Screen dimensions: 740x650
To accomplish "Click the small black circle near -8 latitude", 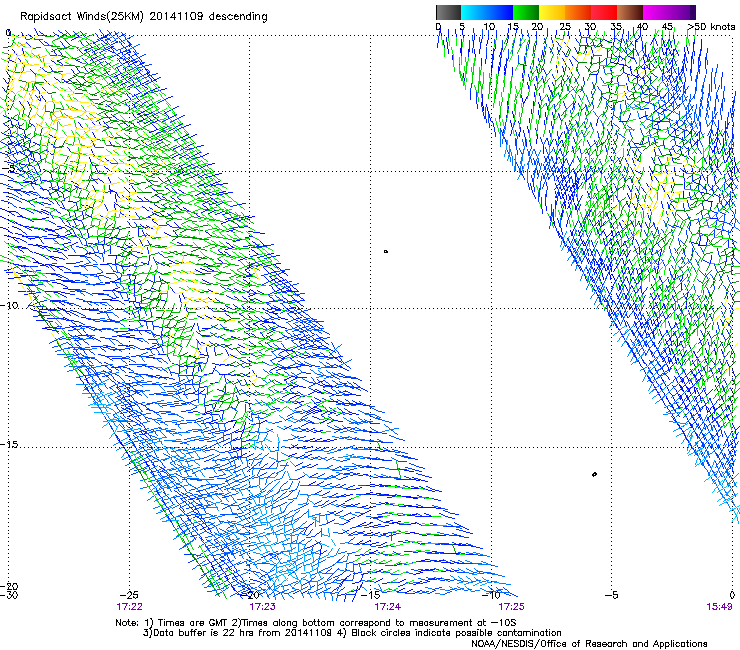I will 386,252.
